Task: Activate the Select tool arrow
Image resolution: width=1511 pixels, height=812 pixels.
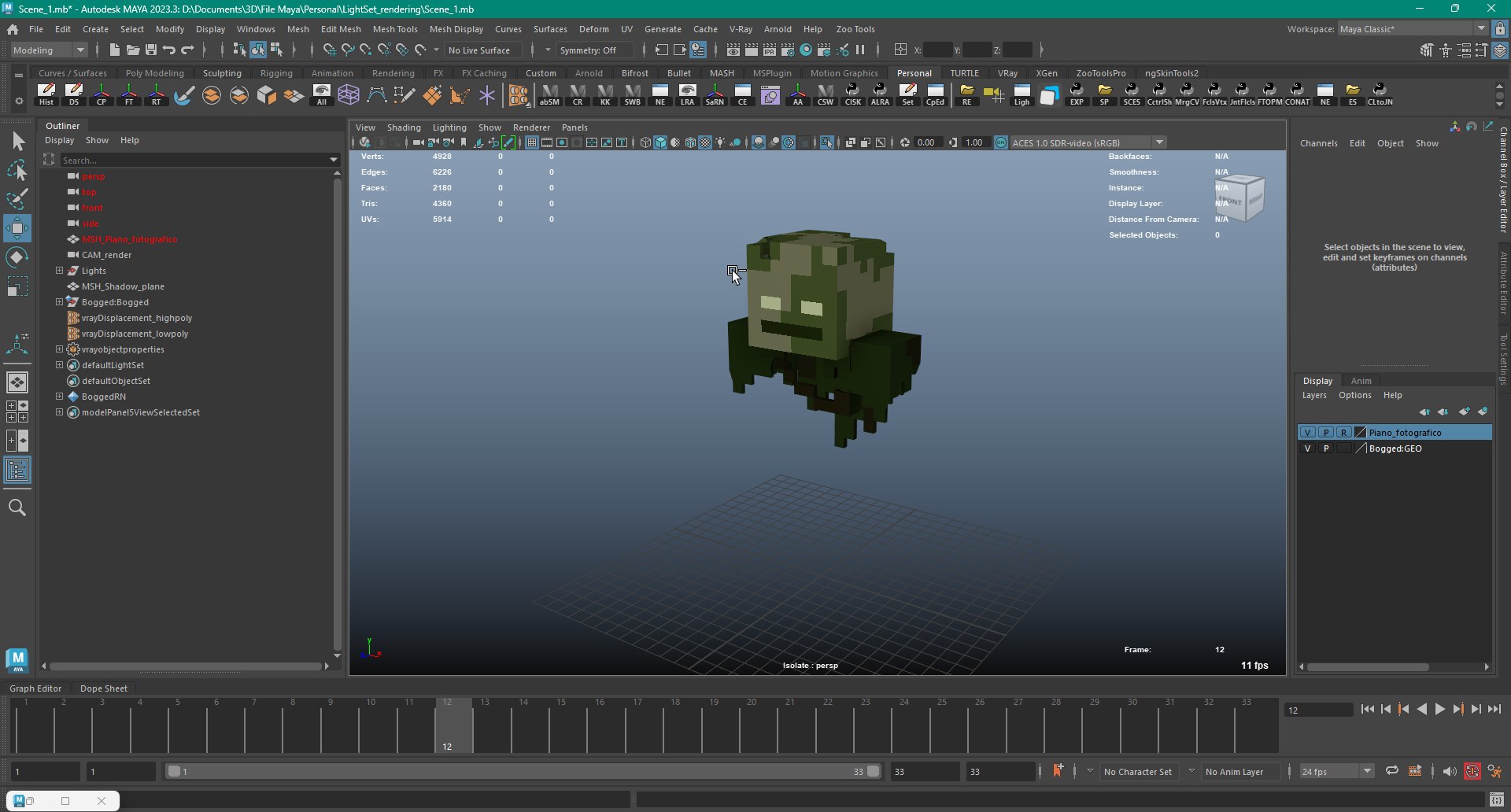Action: point(17,142)
